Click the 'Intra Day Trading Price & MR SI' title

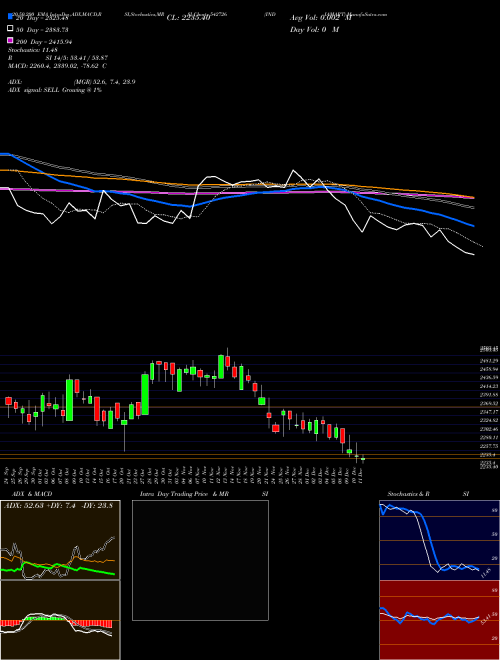(204, 494)
